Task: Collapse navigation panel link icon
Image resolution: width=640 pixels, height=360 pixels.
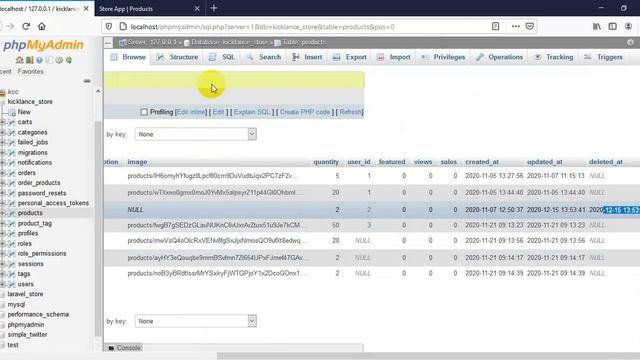Action: pyautogui.click(x=87, y=81)
